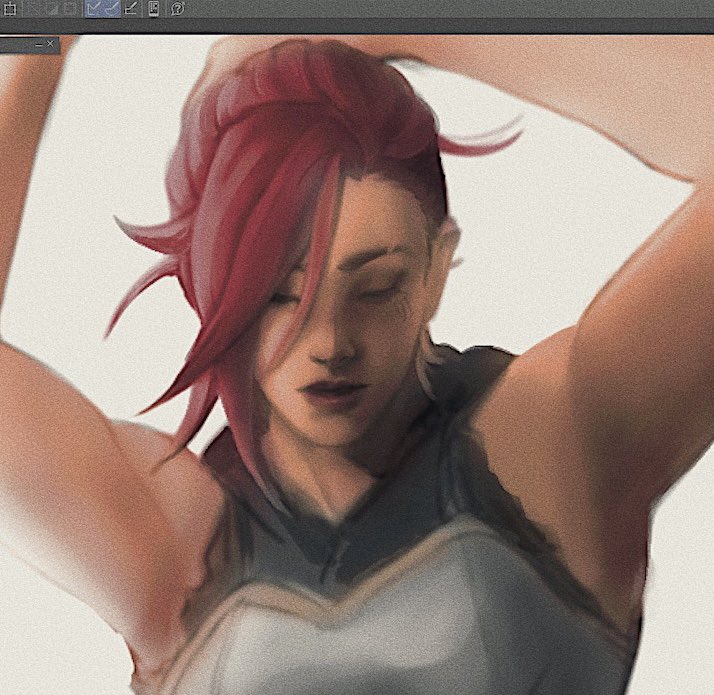This screenshot has height=695, width=714.
Task: Open the smartphone connection icon
Action: (x=154, y=9)
